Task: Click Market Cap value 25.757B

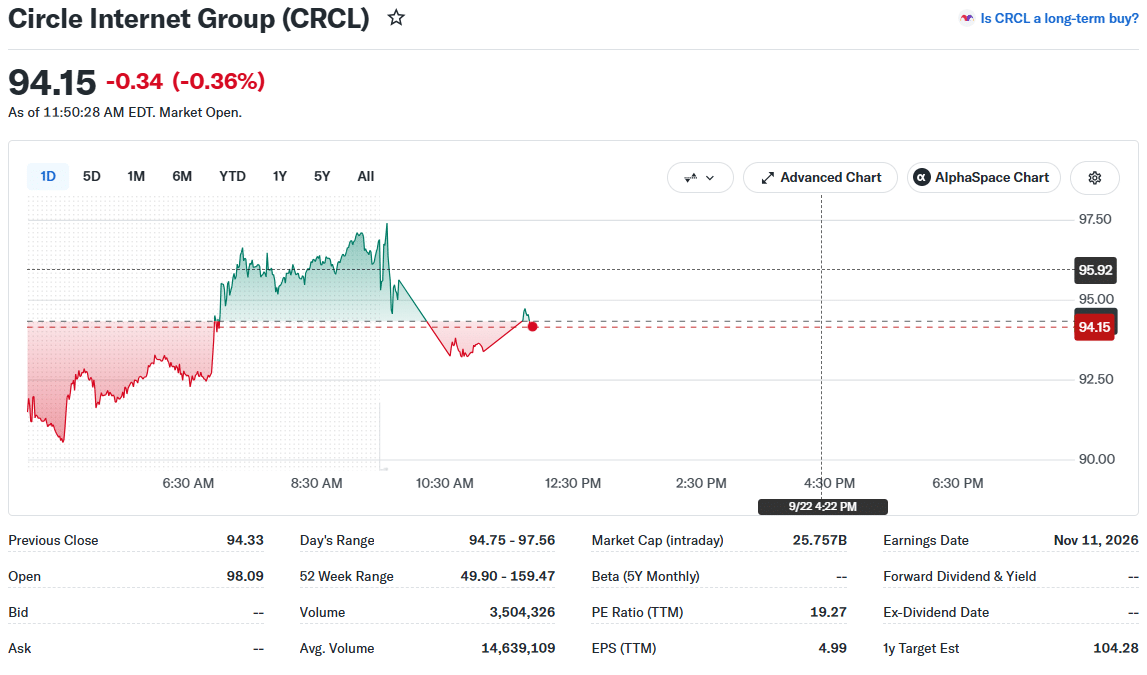Action: 820,540
